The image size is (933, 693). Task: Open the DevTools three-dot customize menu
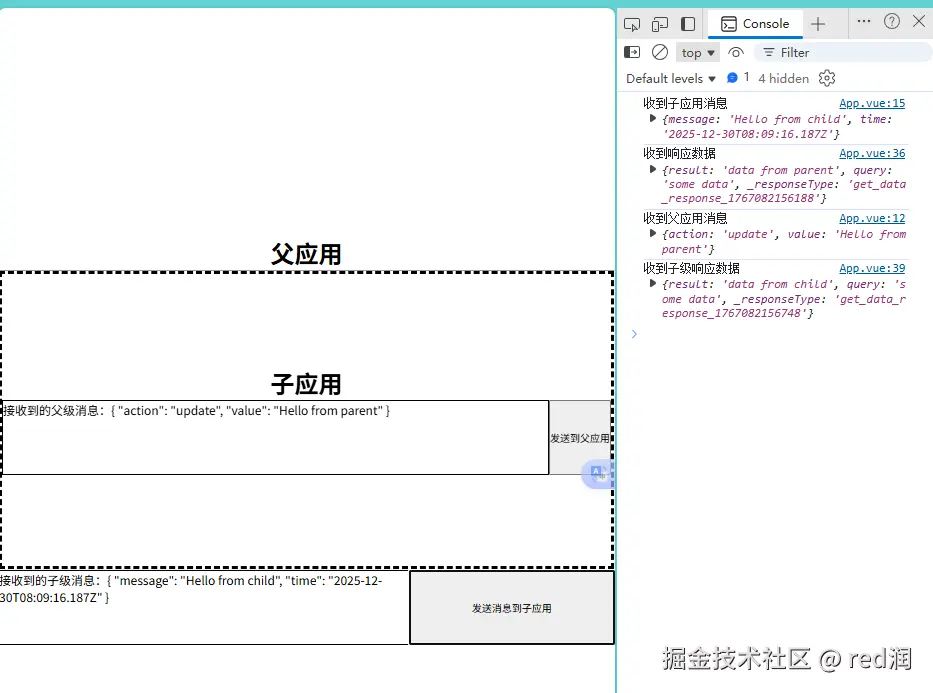864,22
